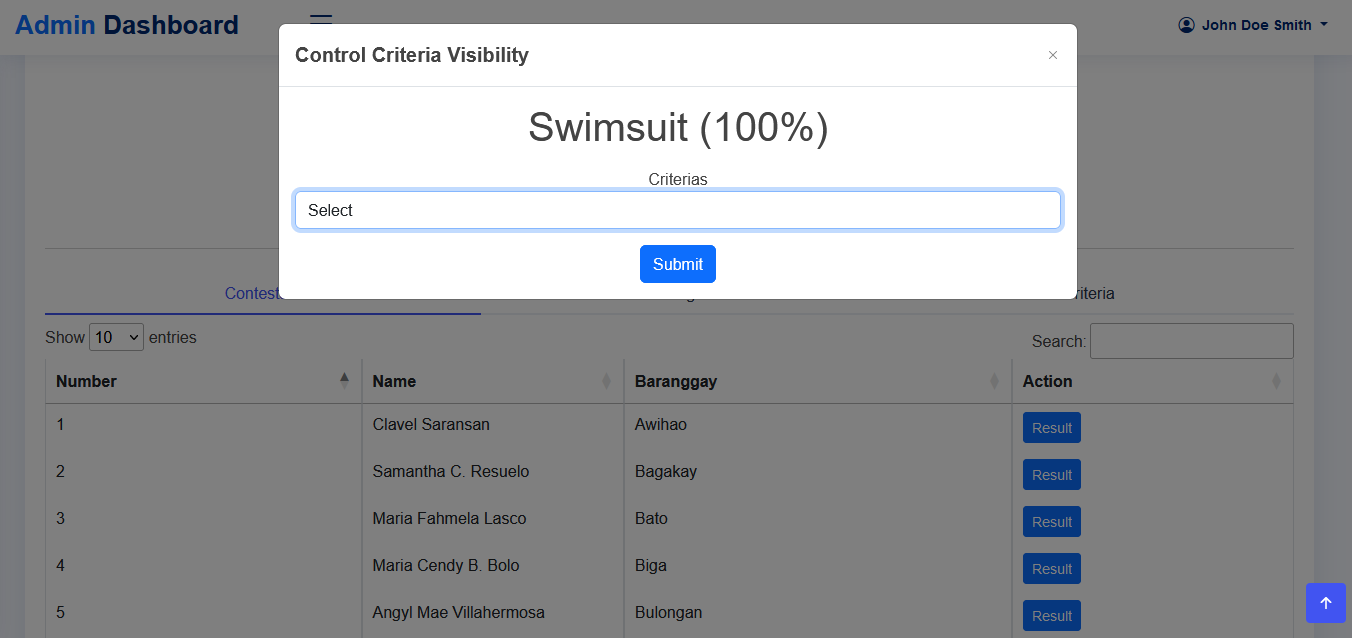Click Result for Maria Cendy B. Bolo
1352x638 pixels.
point(1051,569)
